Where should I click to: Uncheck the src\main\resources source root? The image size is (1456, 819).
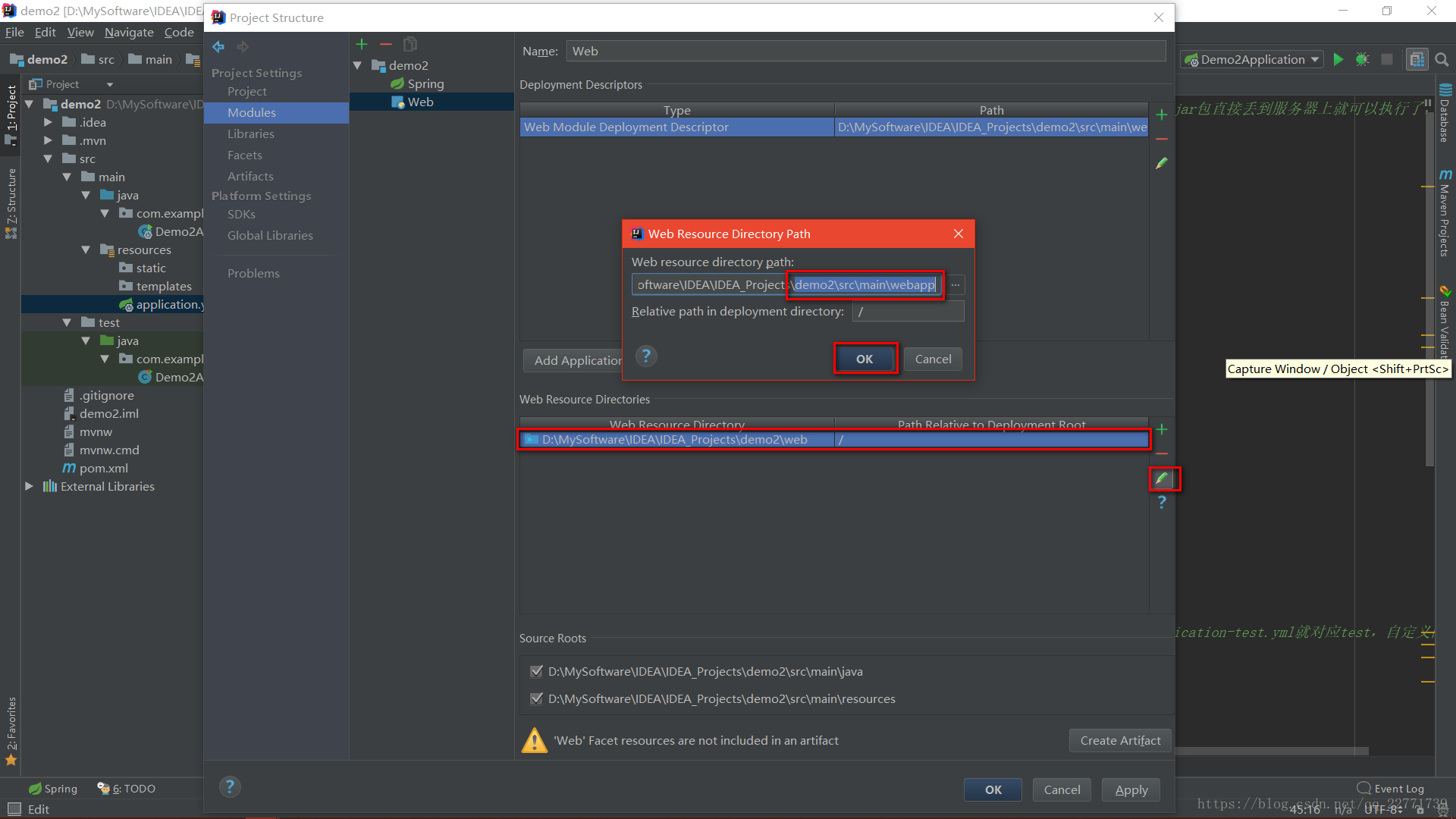[x=537, y=698]
